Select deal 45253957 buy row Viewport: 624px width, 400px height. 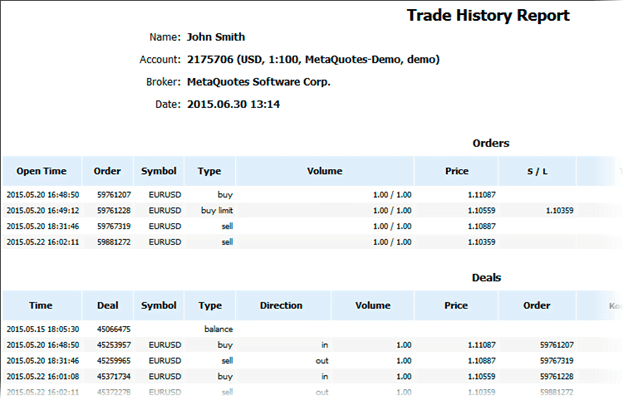(310, 345)
